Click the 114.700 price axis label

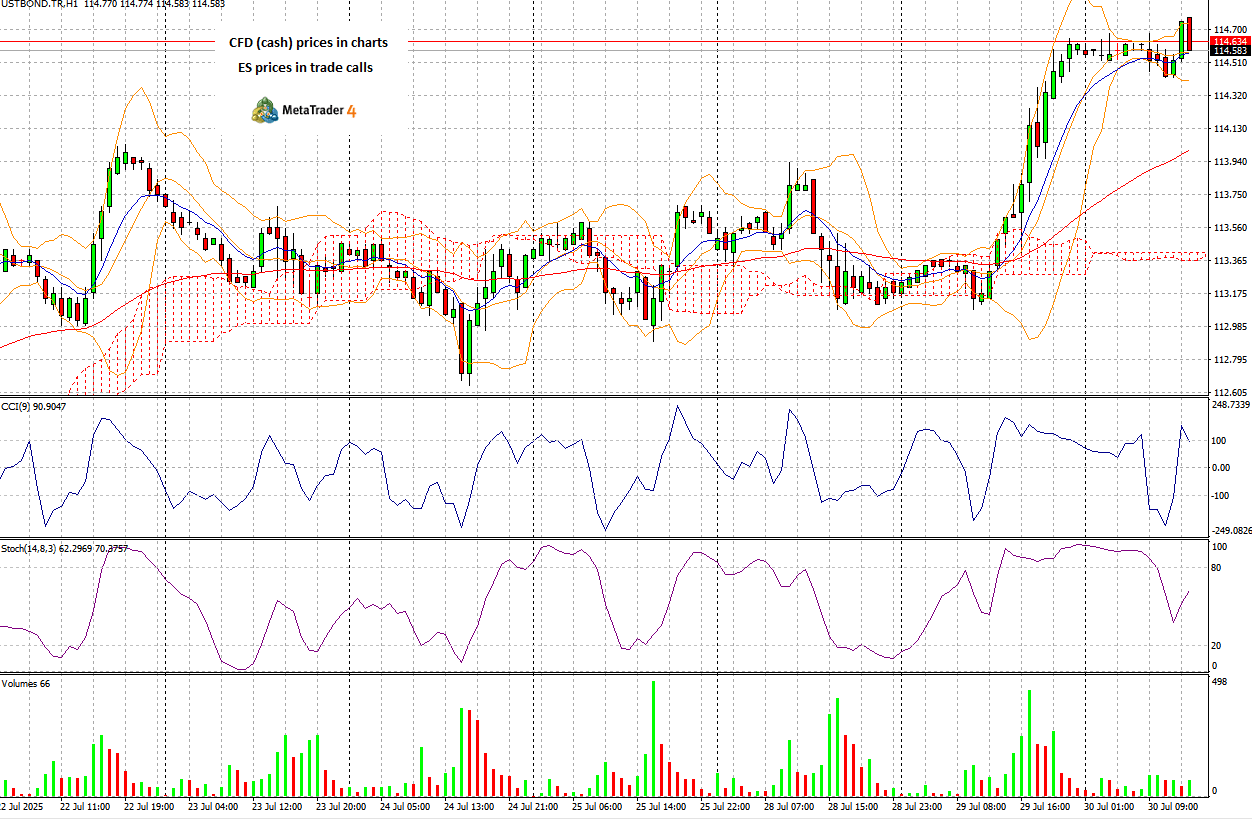pyautogui.click(x=1230, y=30)
